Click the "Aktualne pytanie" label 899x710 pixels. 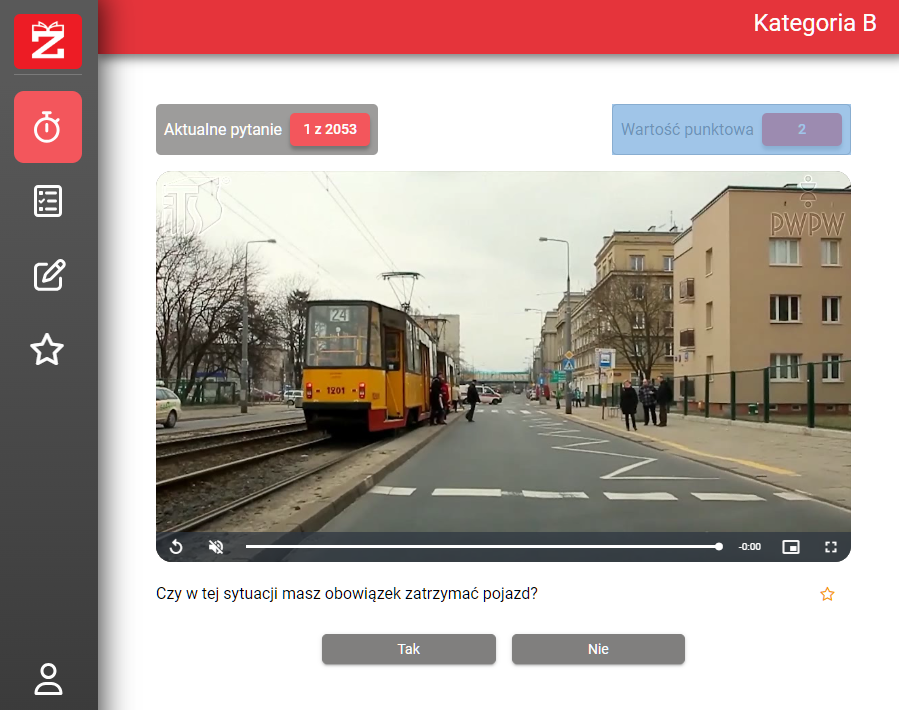[x=223, y=130]
